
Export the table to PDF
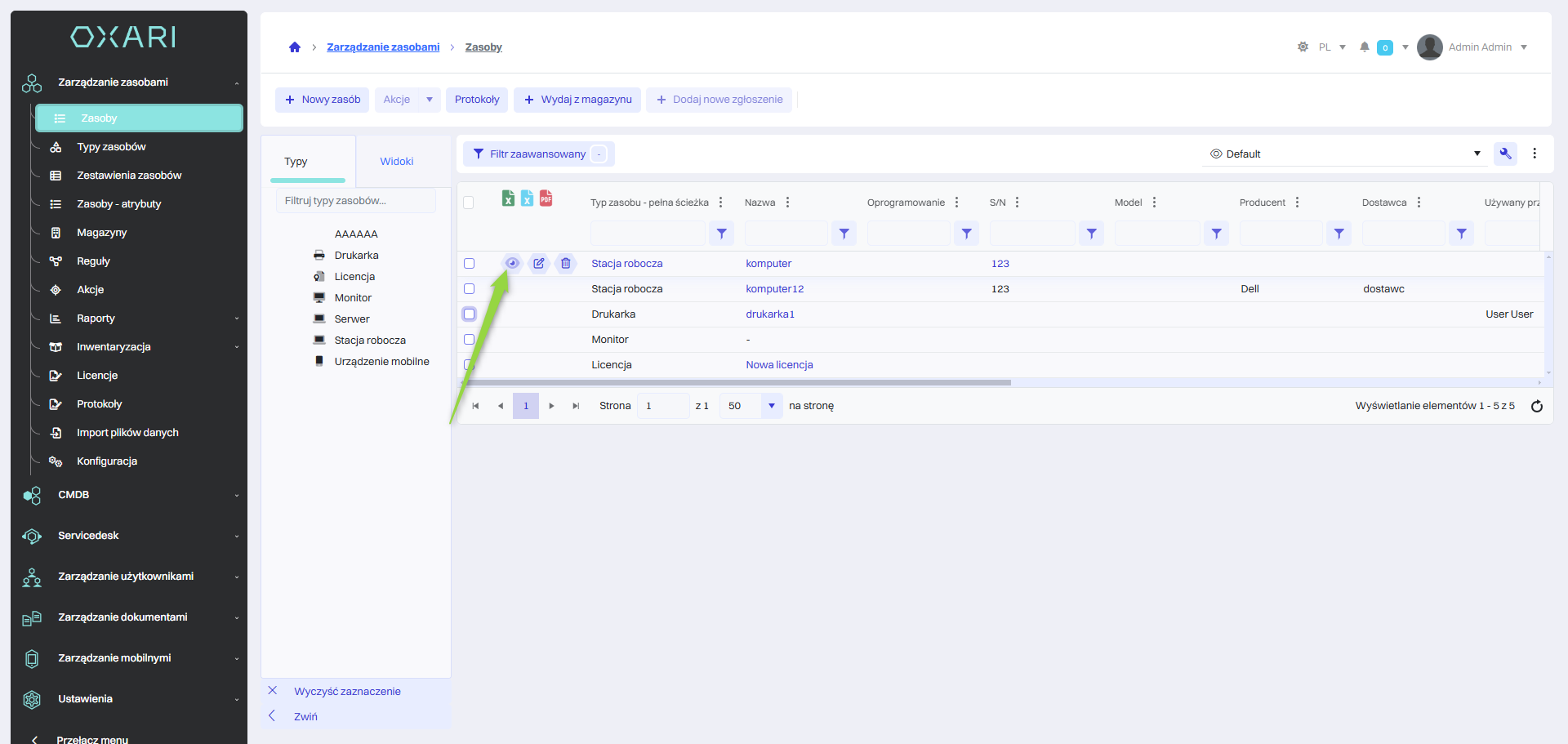tap(546, 198)
